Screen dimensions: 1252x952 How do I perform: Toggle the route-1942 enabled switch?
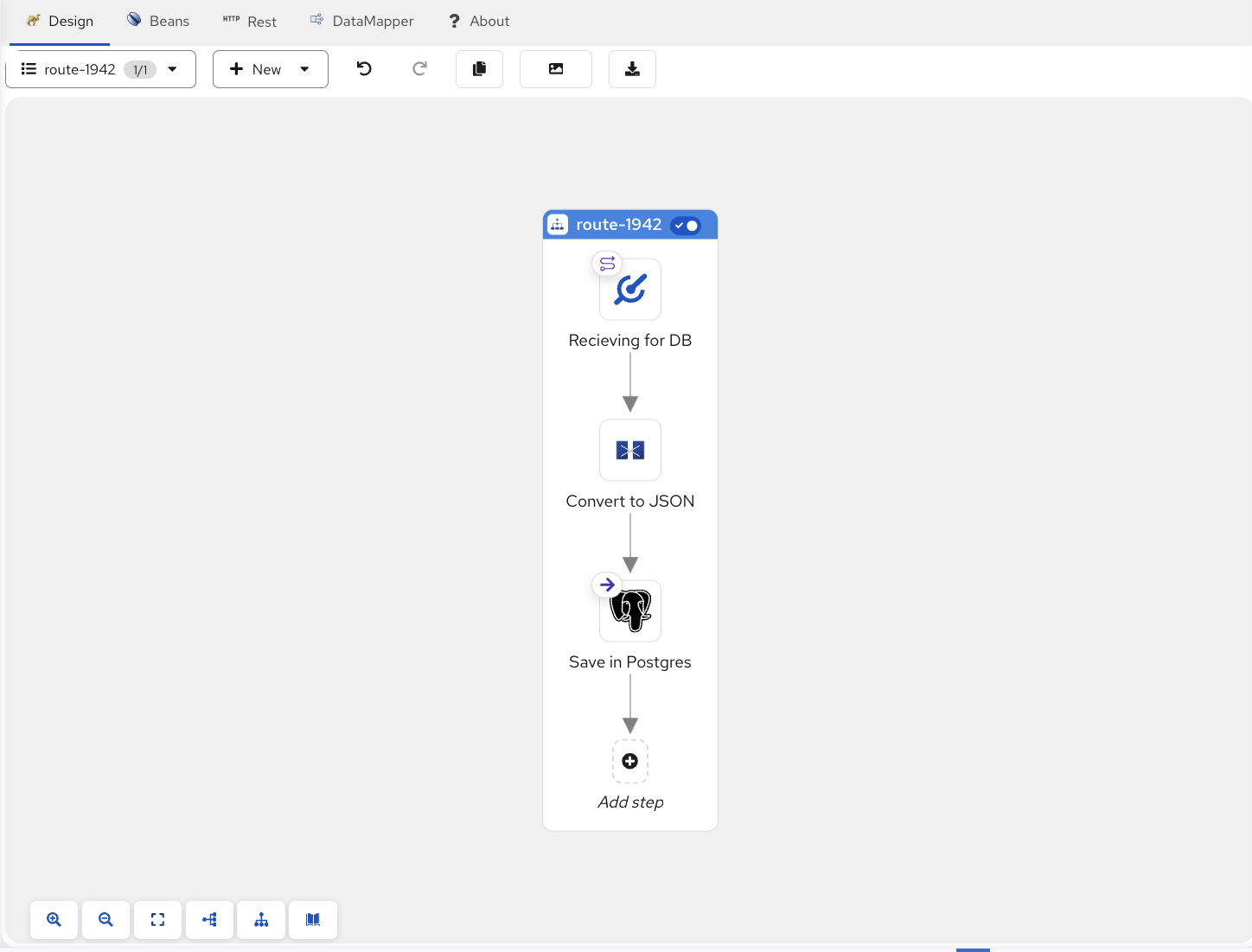[686, 226]
